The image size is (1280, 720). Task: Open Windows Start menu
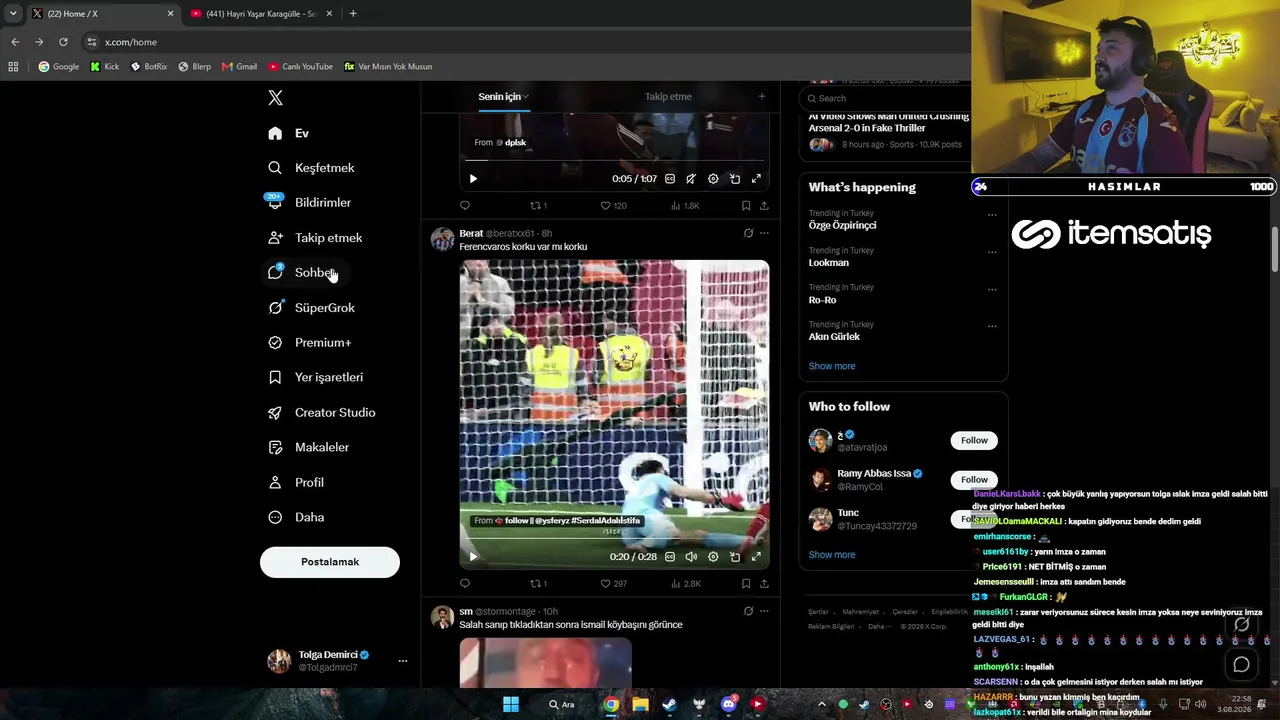pyautogui.click(x=511, y=704)
